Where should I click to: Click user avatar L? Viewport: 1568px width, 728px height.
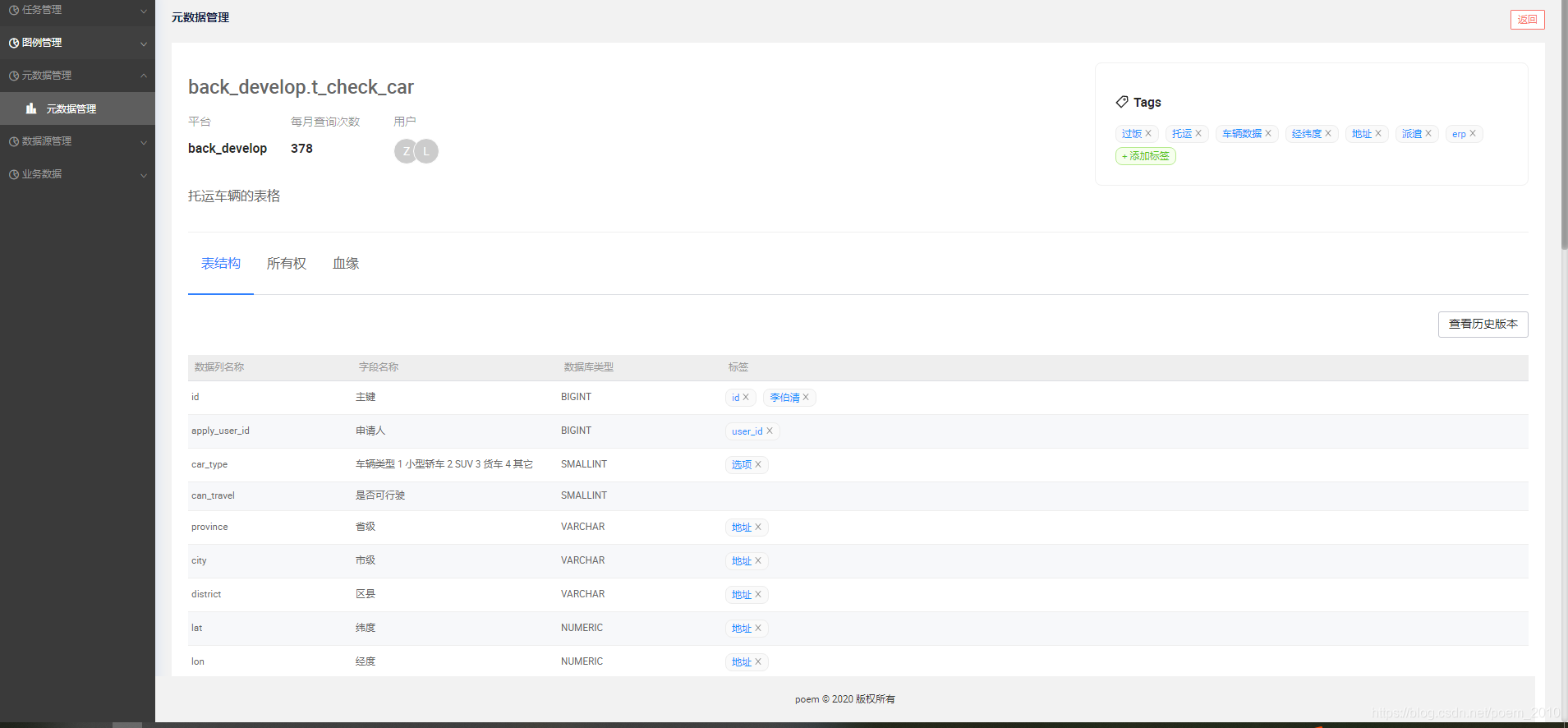pyautogui.click(x=426, y=151)
